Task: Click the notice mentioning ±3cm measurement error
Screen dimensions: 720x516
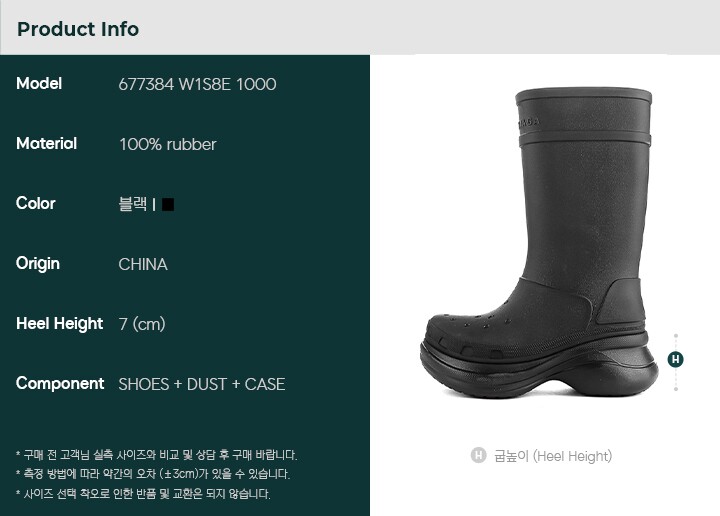Action: 153,474
